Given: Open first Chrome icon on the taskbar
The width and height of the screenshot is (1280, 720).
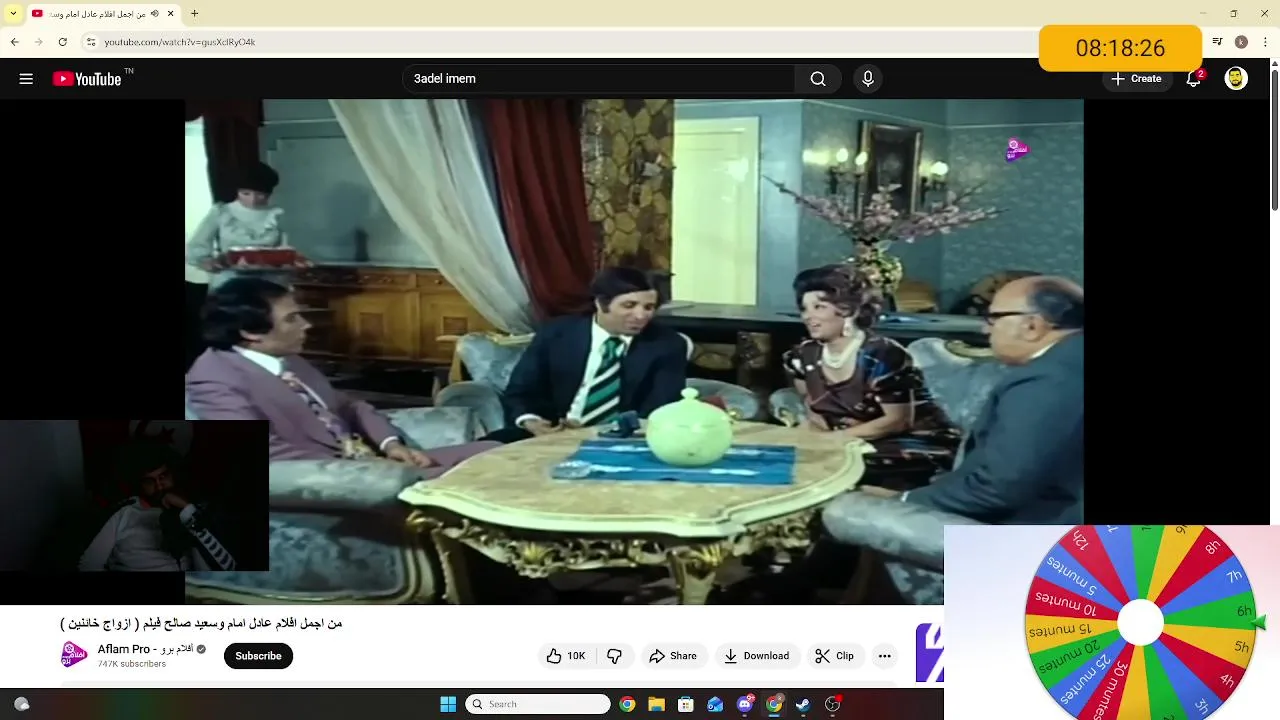Looking at the screenshot, I should tap(627, 704).
